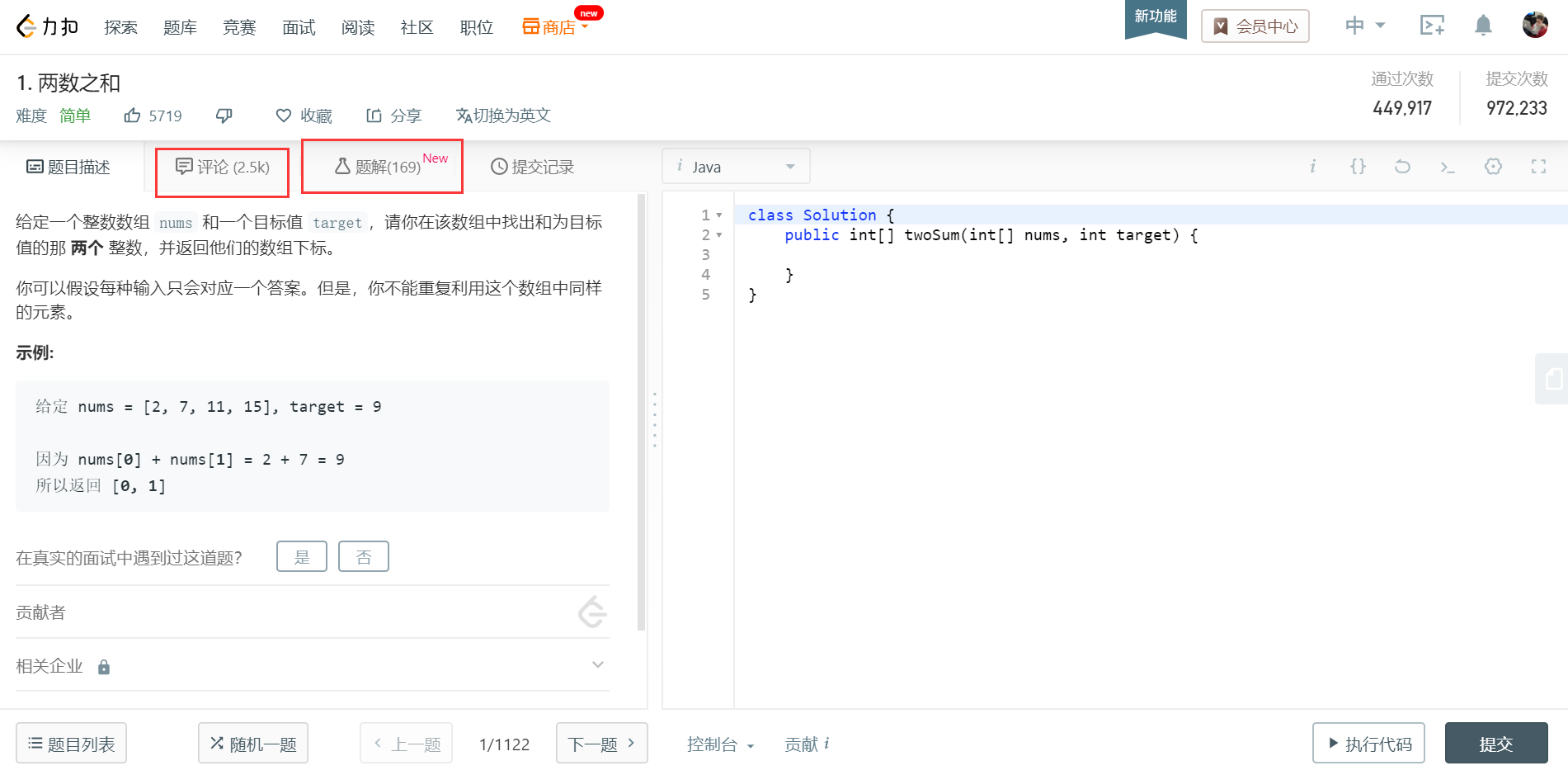This screenshot has height=775, width=1568.
Task: Collapse code fold arrow on line 2
Action: pyautogui.click(x=719, y=235)
